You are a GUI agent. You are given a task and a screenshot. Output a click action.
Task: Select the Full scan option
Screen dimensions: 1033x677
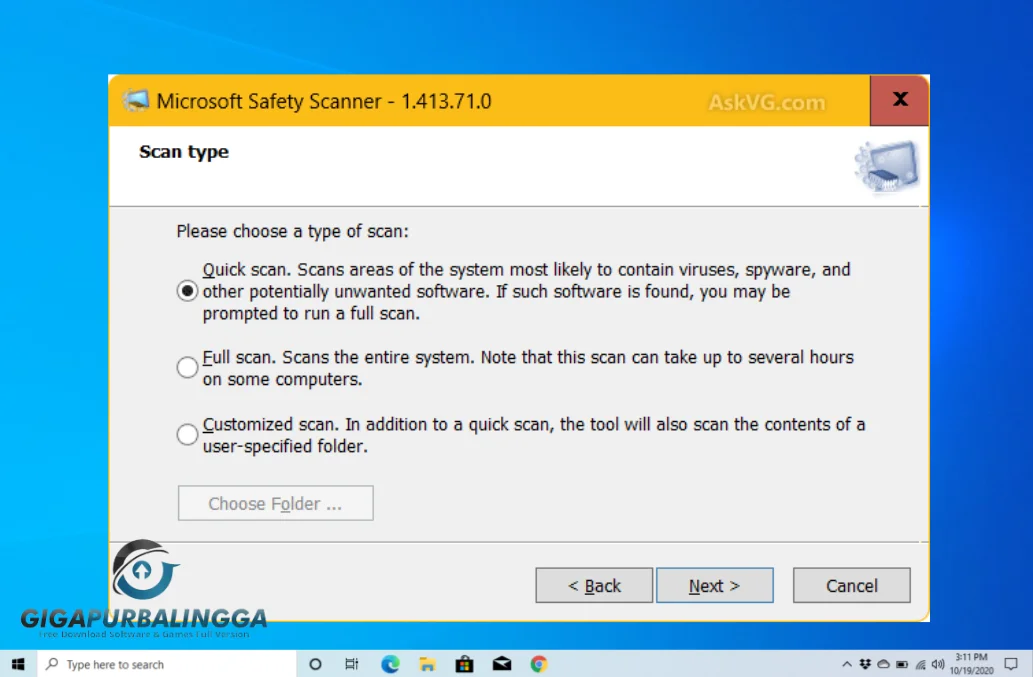click(x=186, y=368)
